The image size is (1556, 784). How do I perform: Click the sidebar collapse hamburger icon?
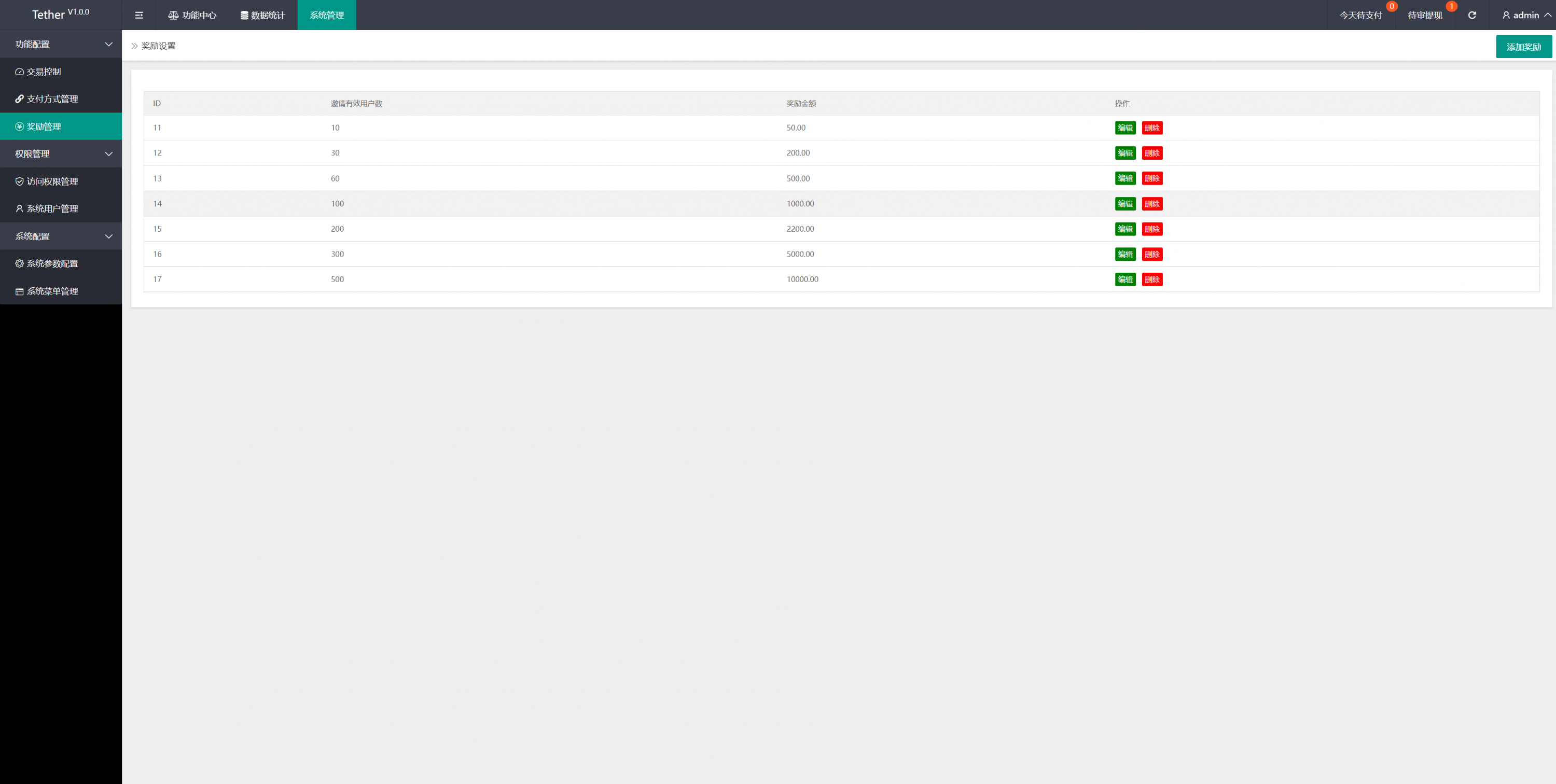click(x=139, y=15)
